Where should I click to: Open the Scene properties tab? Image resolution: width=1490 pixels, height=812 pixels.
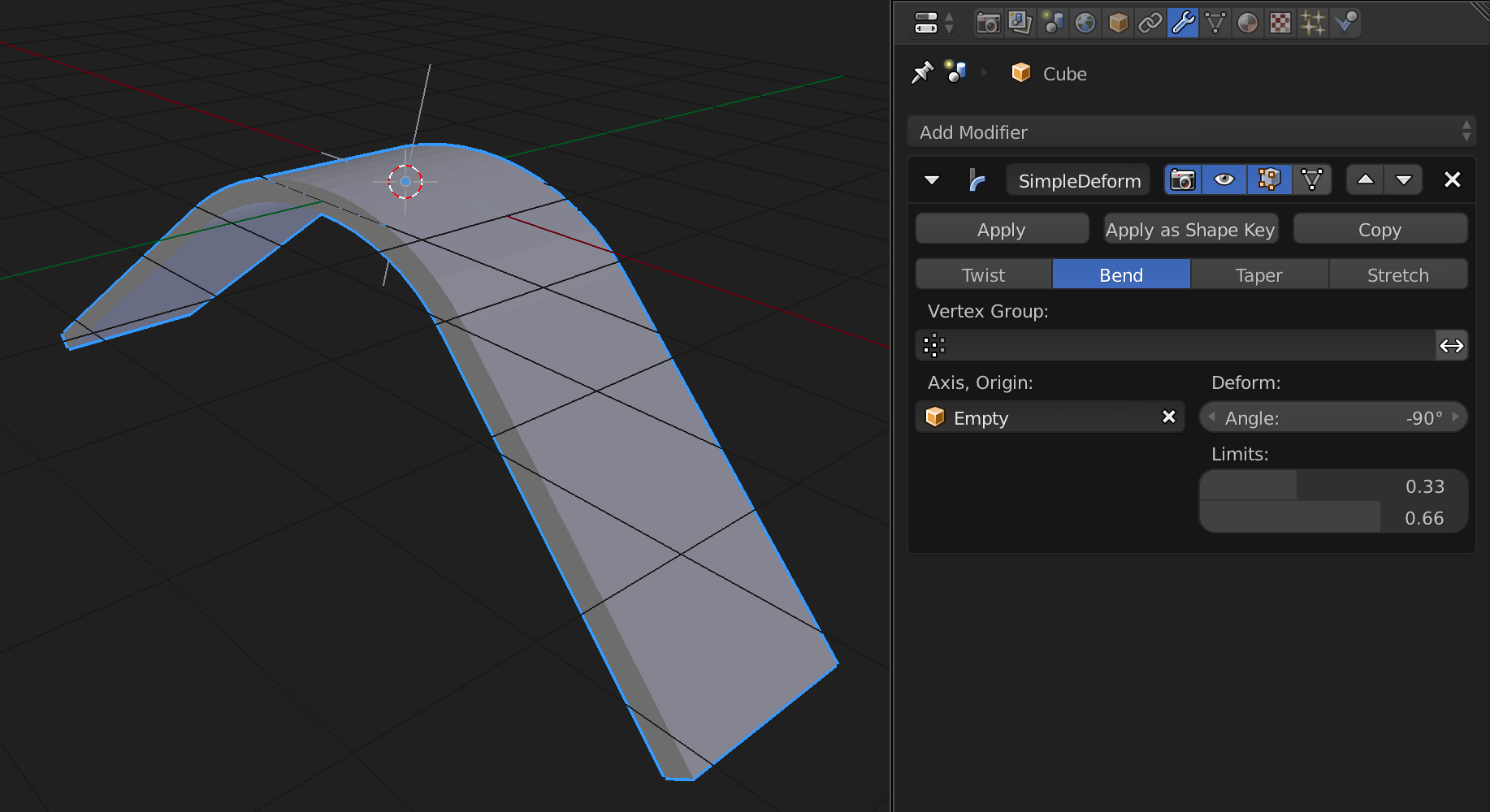(1053, 23)
